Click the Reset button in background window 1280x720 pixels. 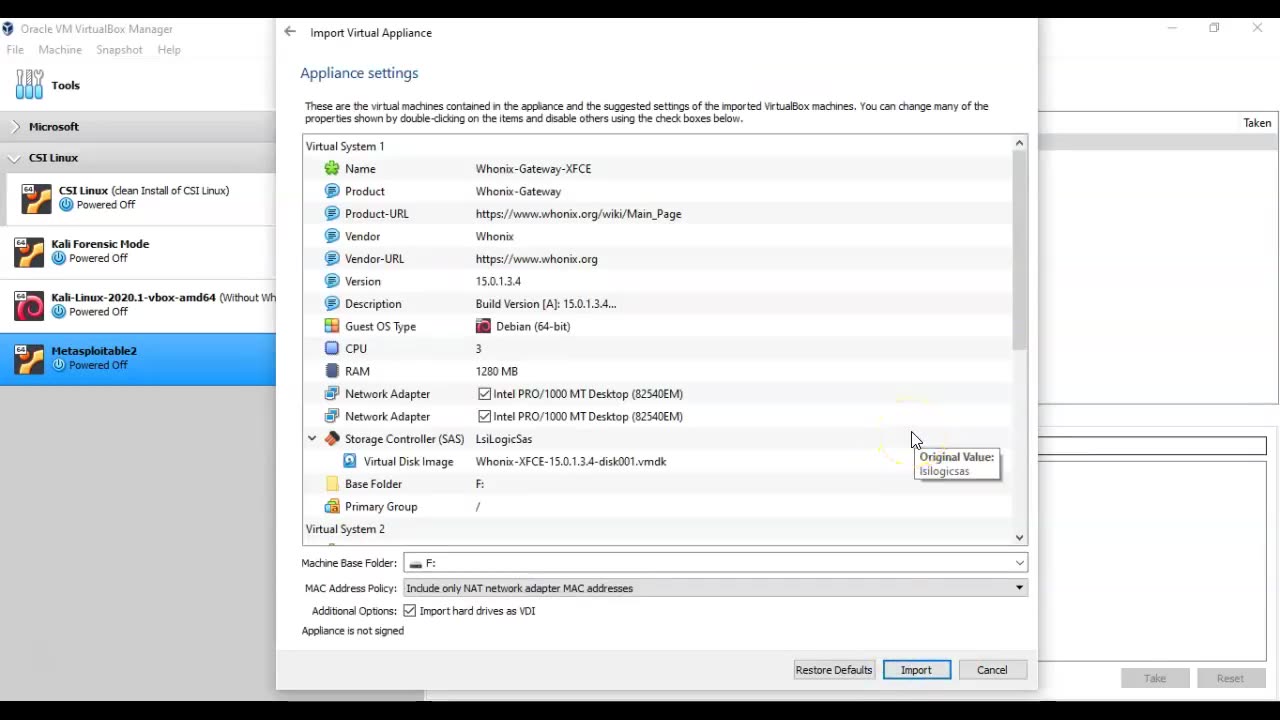1230,678
